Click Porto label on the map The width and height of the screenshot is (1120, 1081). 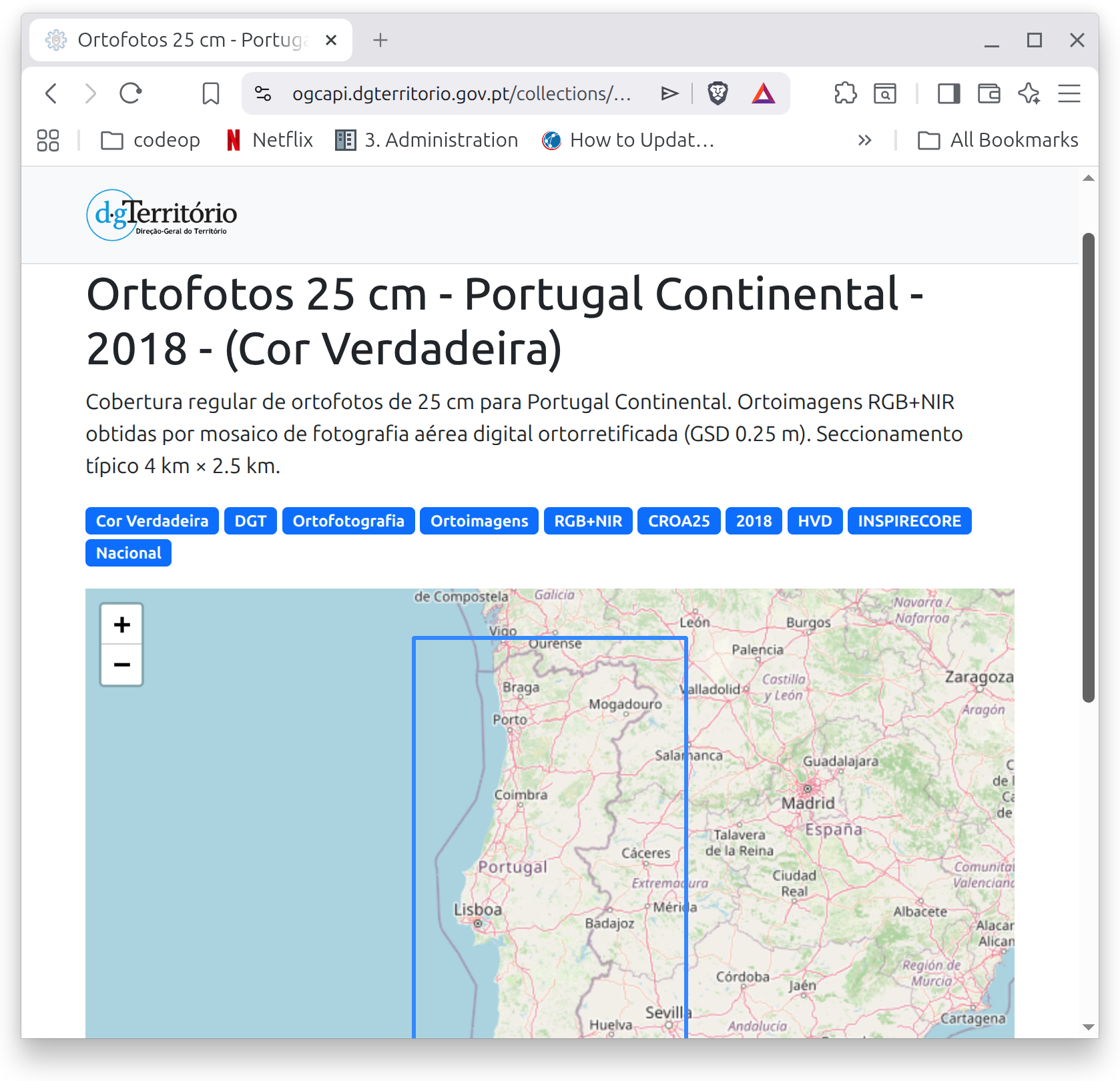click(x=510, y=719)
